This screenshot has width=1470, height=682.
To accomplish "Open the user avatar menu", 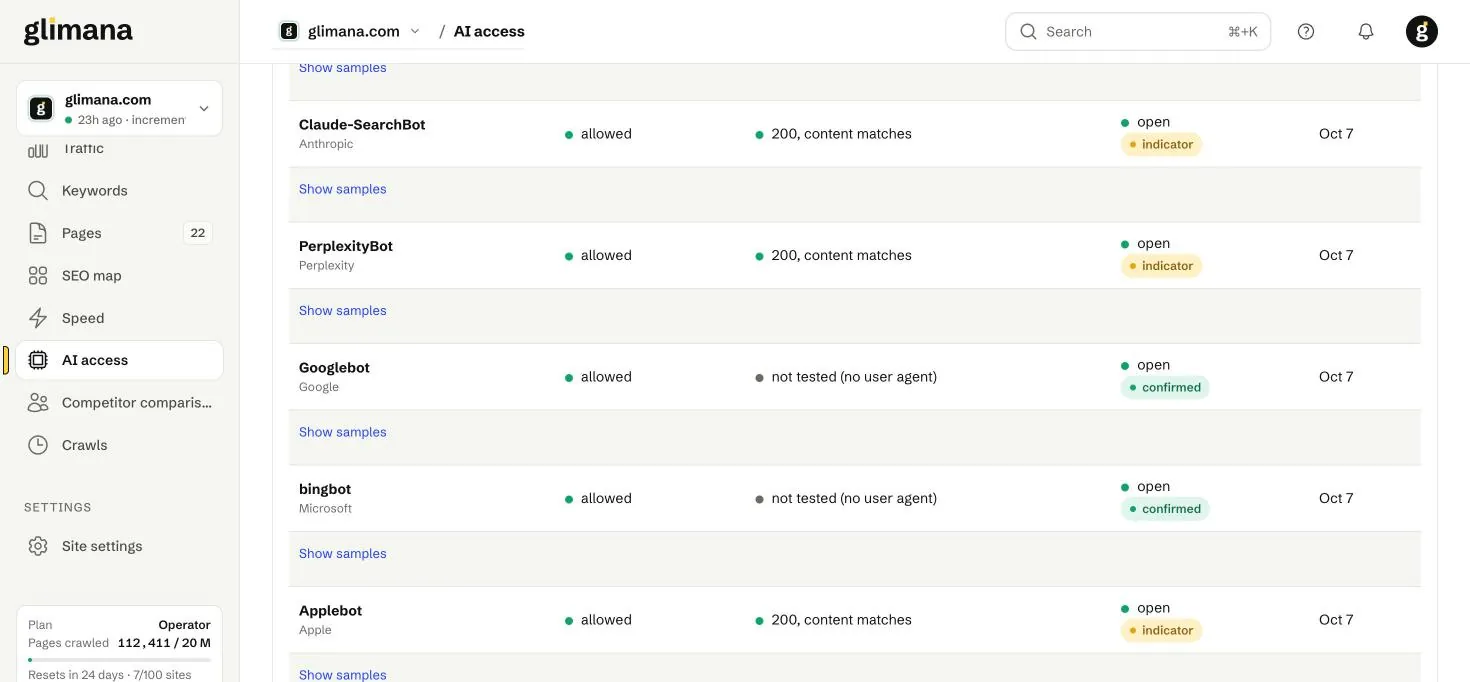I will [1422, 32].
